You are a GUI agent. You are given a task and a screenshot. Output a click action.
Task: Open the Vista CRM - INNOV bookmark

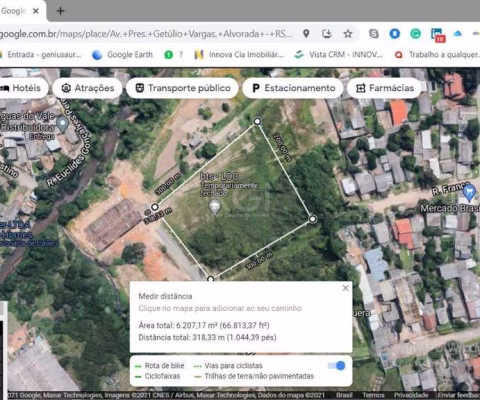[x=339, y=55]
